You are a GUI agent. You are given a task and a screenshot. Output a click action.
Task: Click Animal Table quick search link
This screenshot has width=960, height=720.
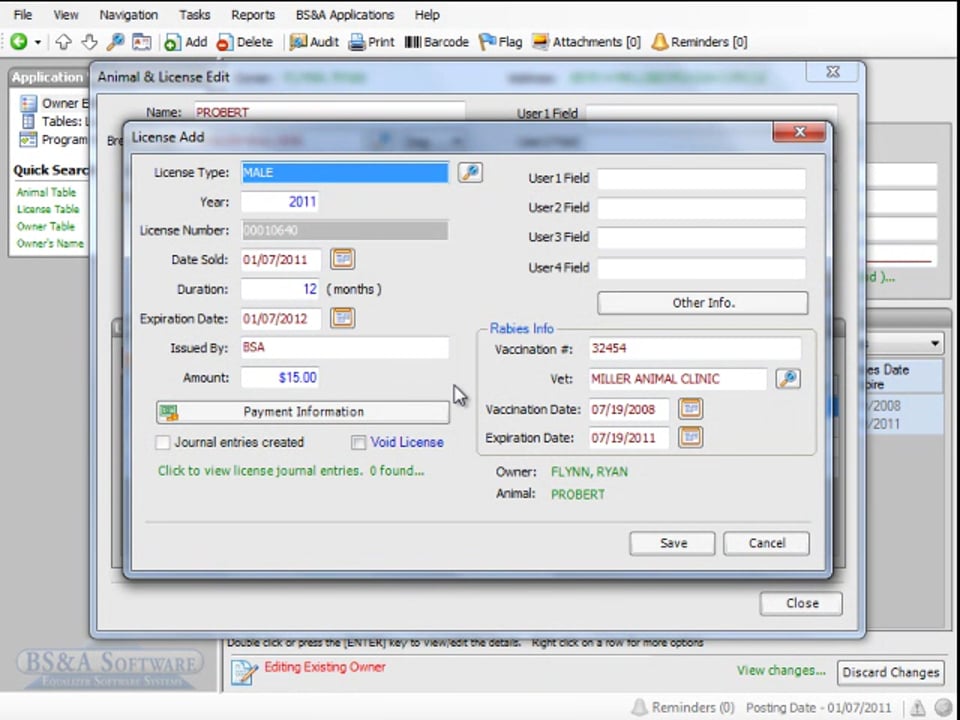[47, 192]
